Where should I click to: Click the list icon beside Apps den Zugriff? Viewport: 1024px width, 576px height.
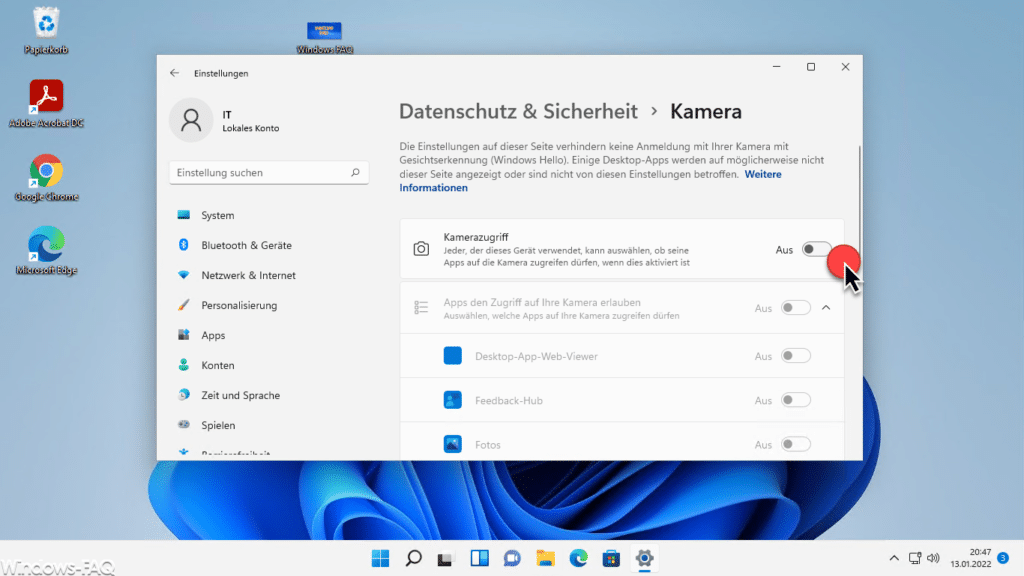pyautogui.click(x=421, y=308)
